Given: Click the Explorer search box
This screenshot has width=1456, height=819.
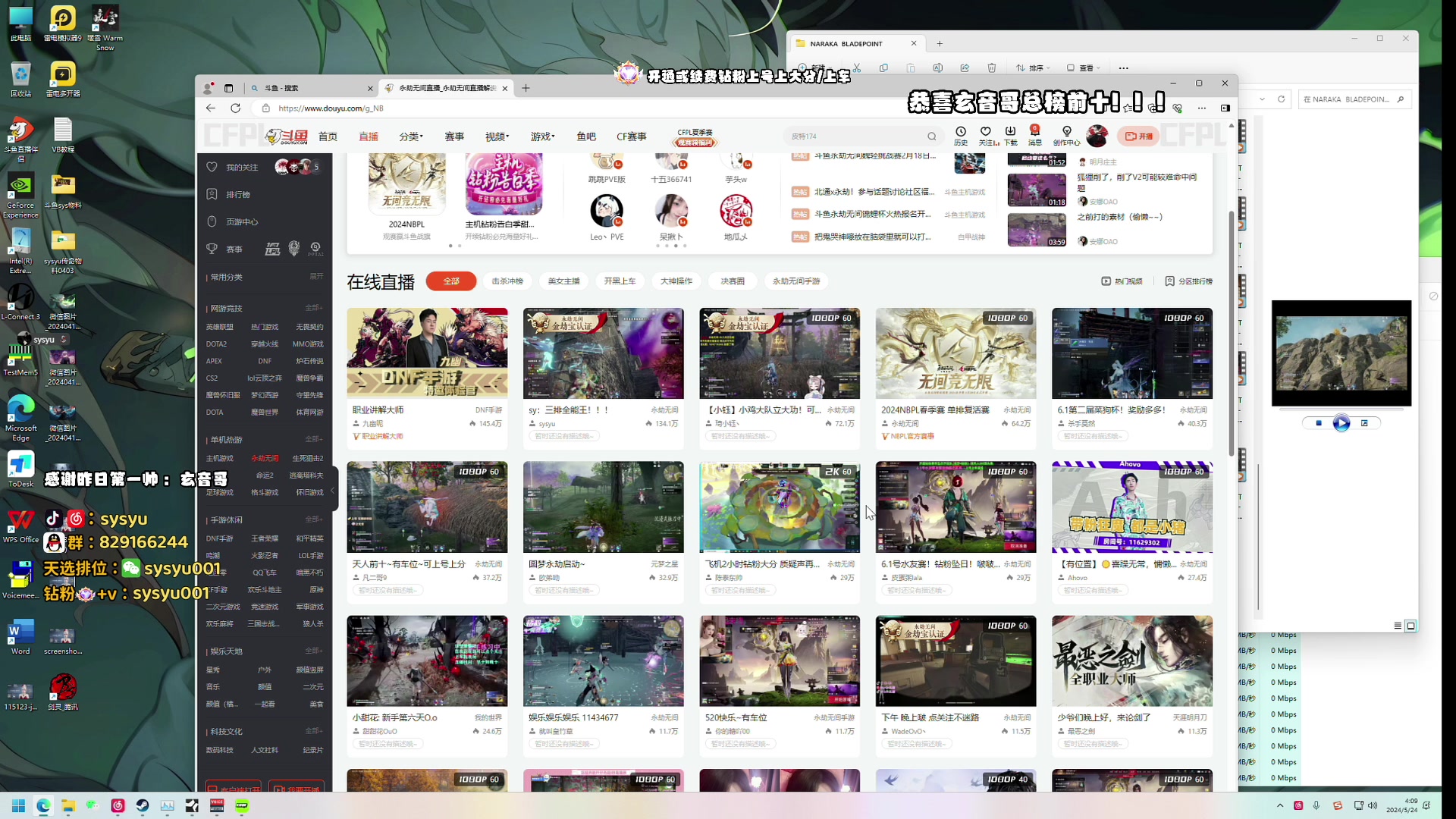Looking at the screenshot, I should pos(1354,99).
